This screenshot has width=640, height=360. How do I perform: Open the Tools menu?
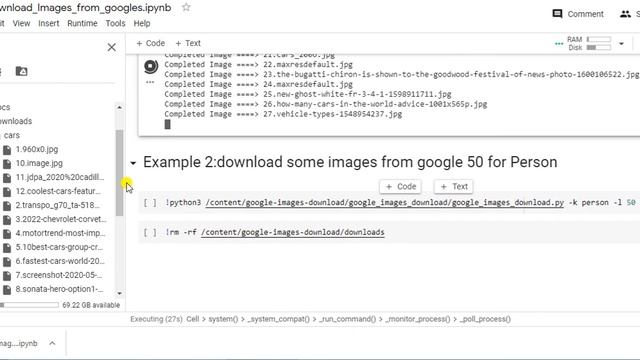[x=115, y=23]
